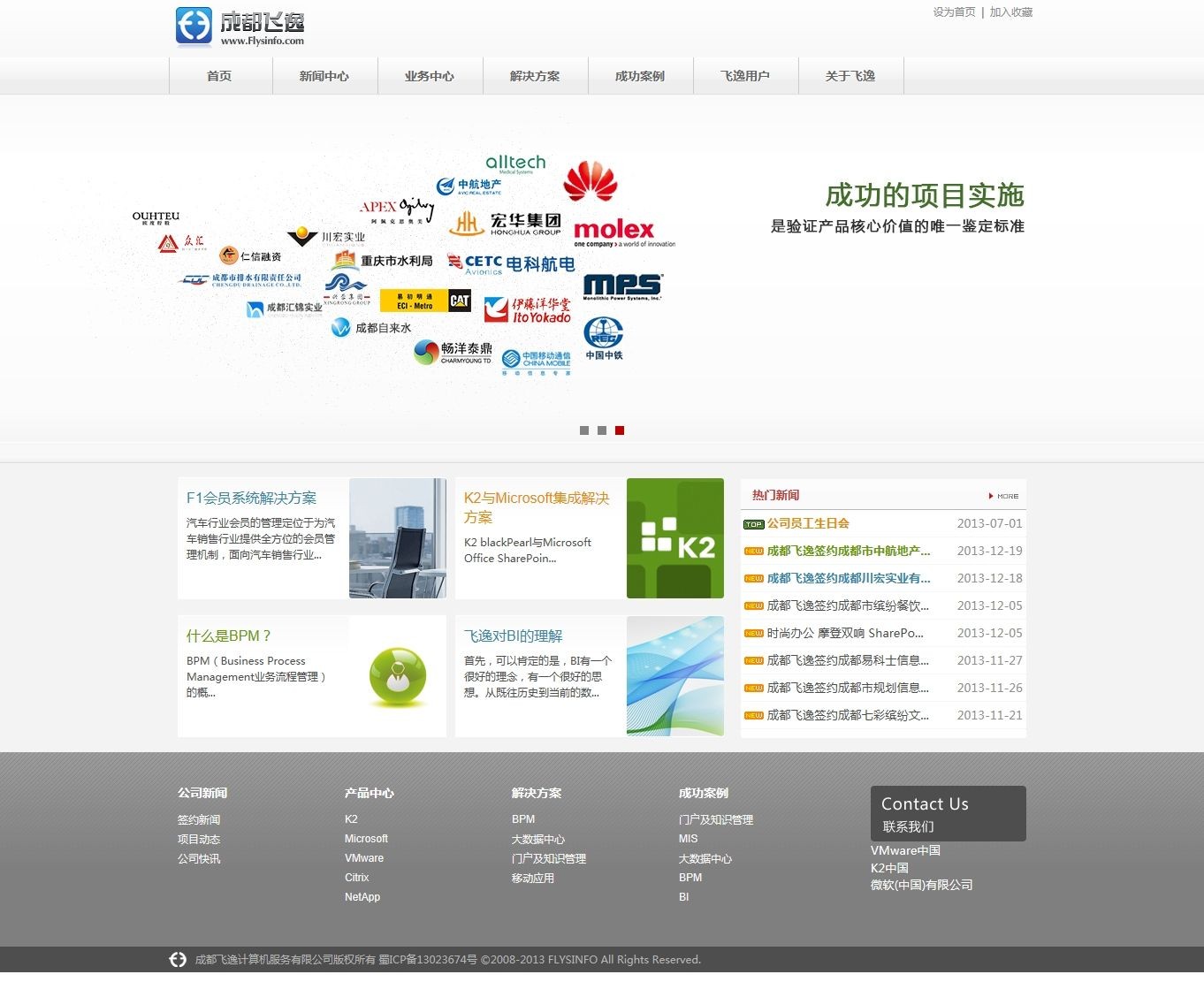Open the F1会员系统解决方案 article title
The width and height of the screenshot is (1204, 982).
coord(251,498)
